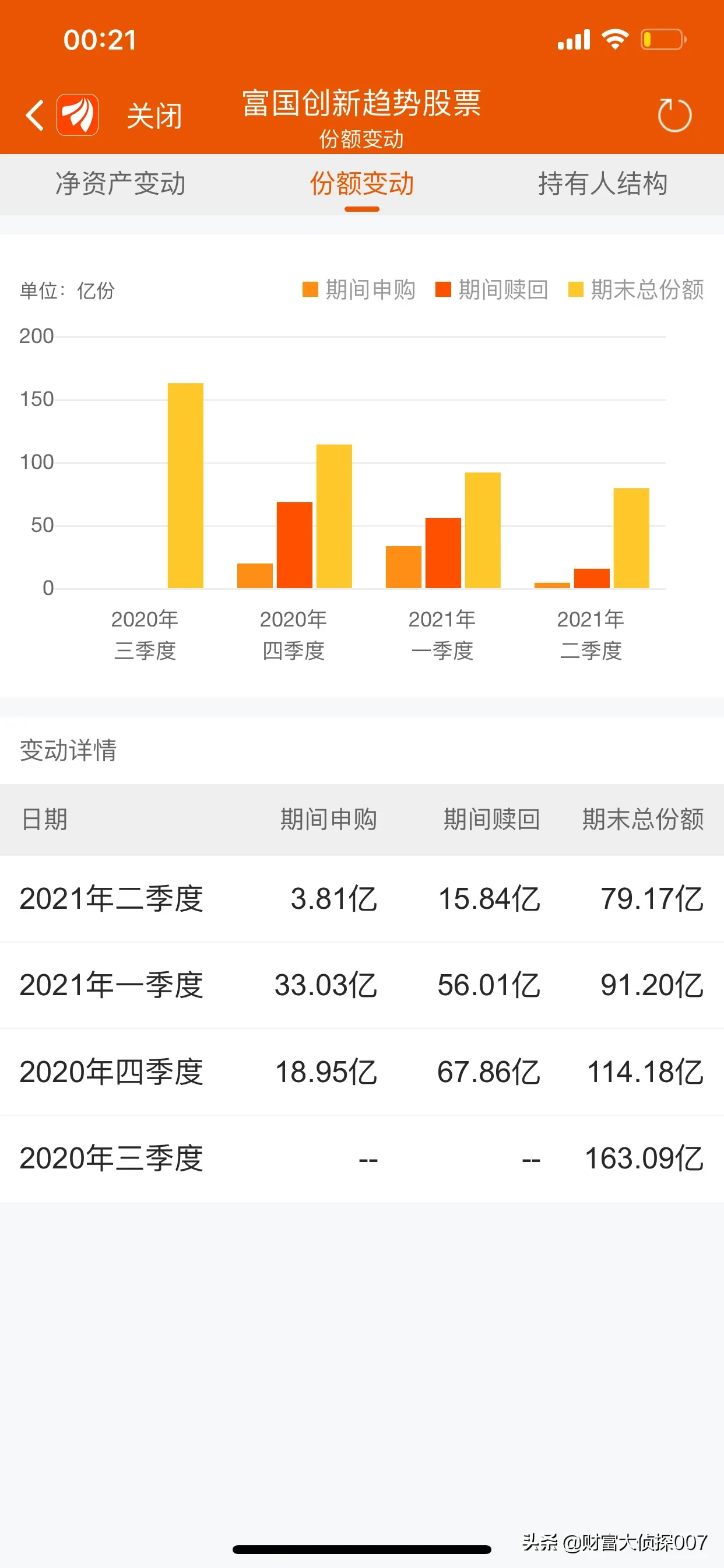The image size is (724, 1568).
Task: Tap the 2020年四季度 chart axis label
Action: point(293,635)
